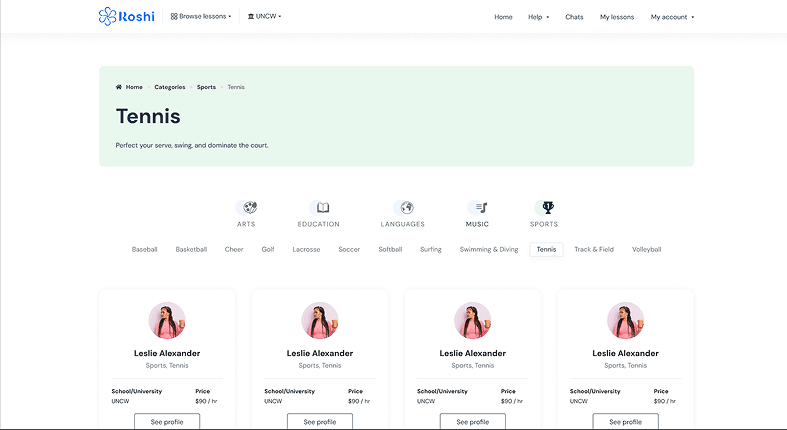The width and height of the screenshot is (787, 430).
Task: Go to Chats in navigation bar
Action: 574,17
